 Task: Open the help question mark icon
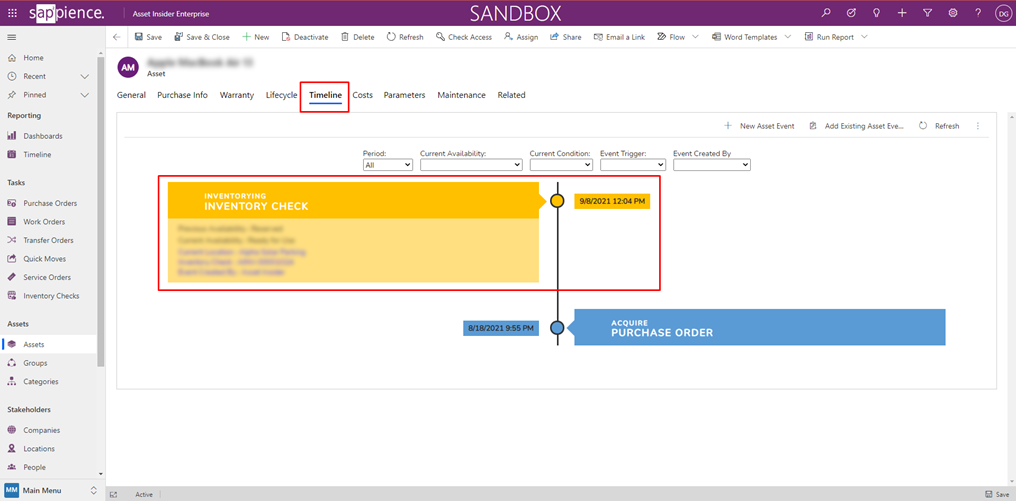pos(978,13)
